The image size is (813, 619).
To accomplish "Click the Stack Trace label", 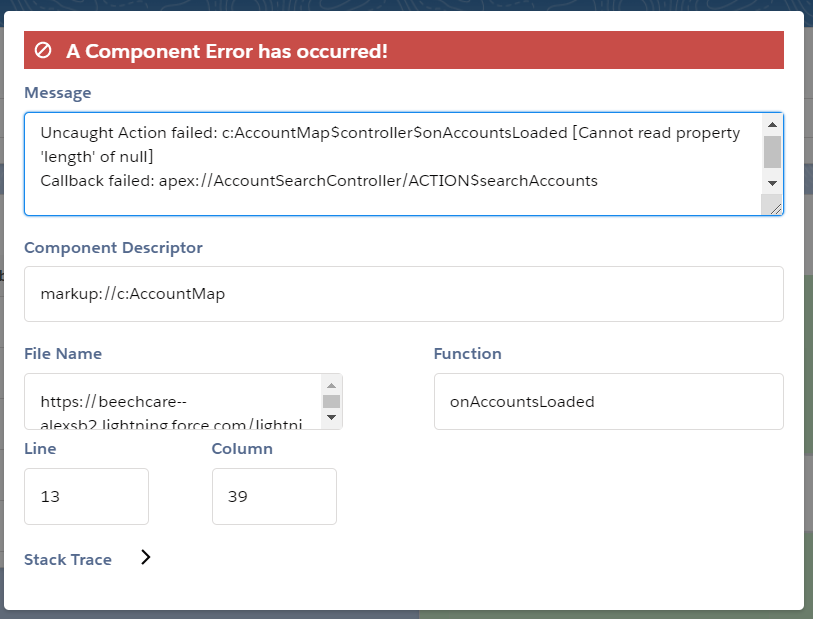I will pos(68,560).
